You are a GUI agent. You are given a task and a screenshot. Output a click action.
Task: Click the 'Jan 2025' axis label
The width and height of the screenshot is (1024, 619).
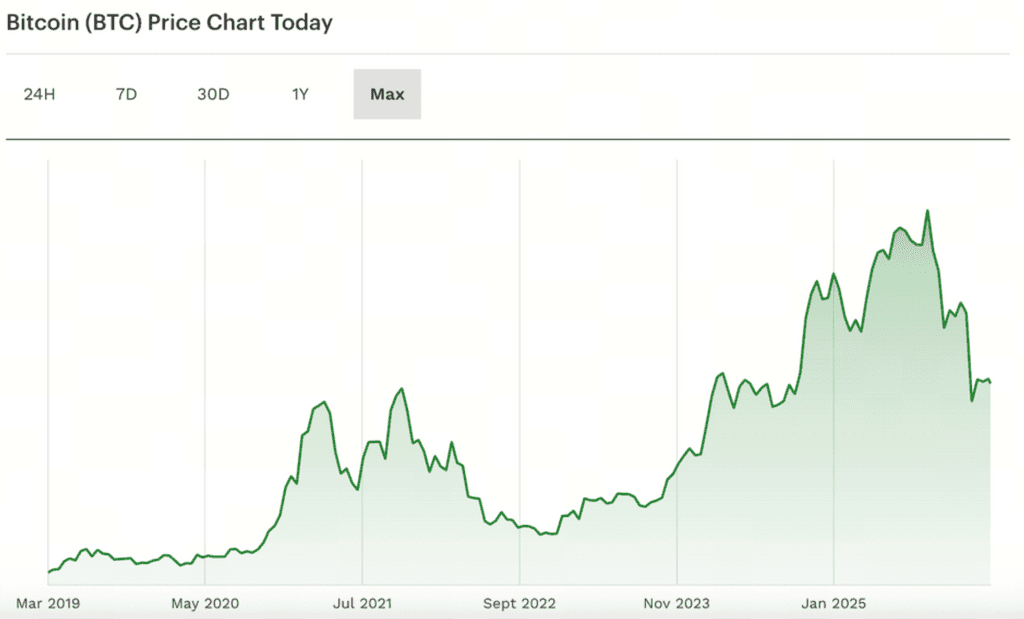(x=833, y=603)
